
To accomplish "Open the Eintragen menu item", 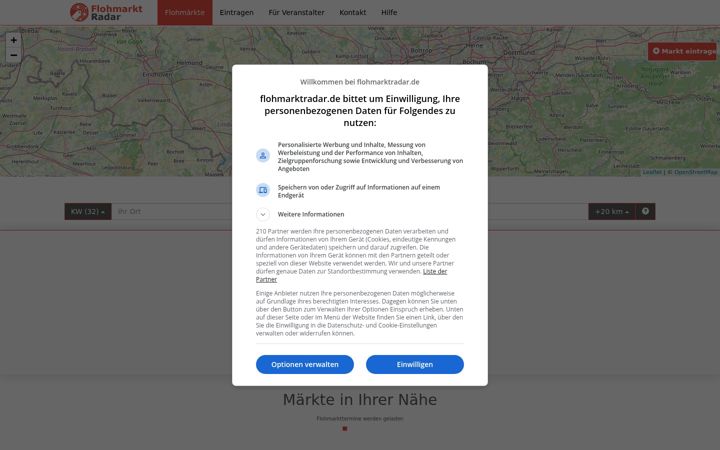I will (x=236, y=12).
